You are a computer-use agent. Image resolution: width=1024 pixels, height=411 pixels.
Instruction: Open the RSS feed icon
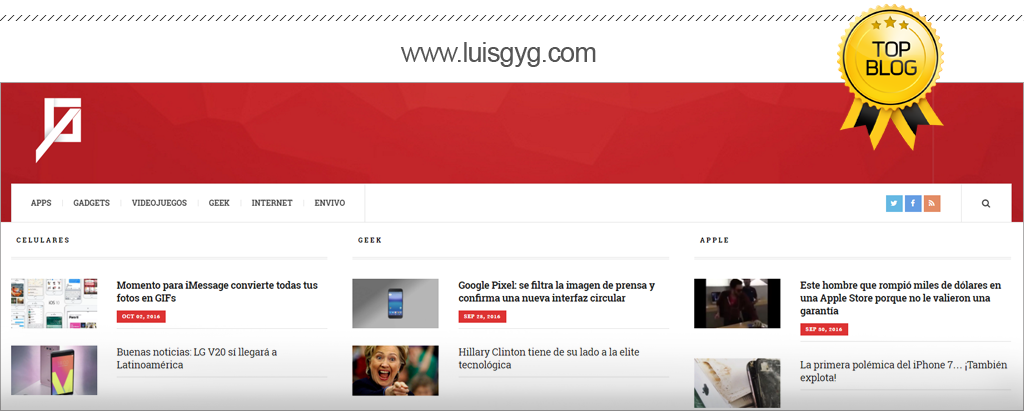[x=932, y=203]
